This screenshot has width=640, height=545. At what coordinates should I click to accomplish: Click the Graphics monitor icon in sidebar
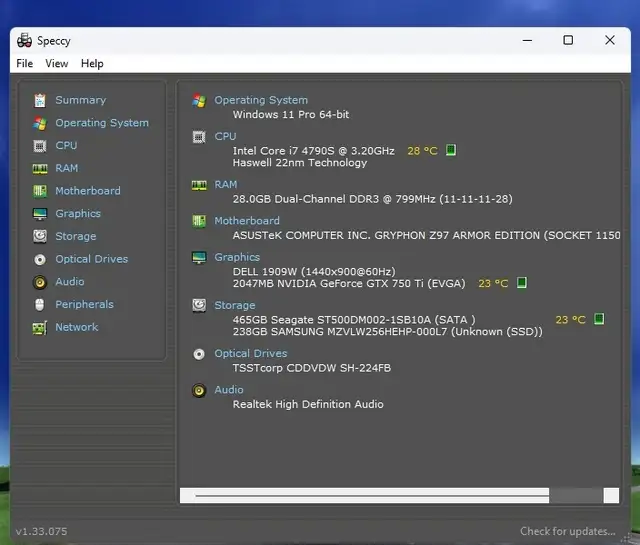(40, 214)
